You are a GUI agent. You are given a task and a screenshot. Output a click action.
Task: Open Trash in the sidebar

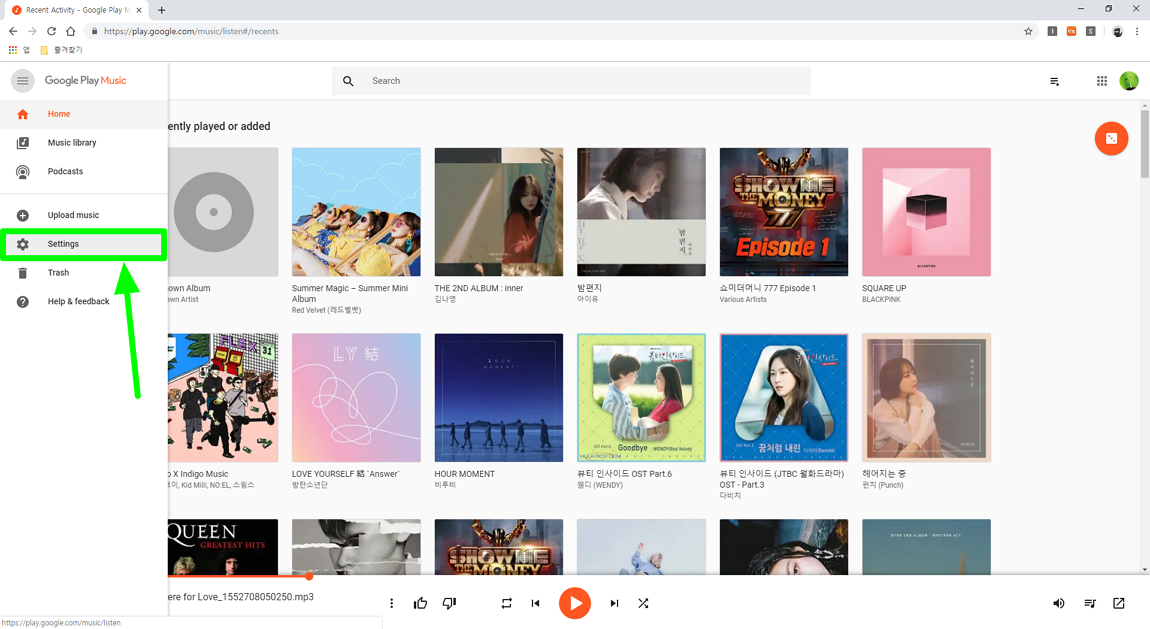coord(84,273)
